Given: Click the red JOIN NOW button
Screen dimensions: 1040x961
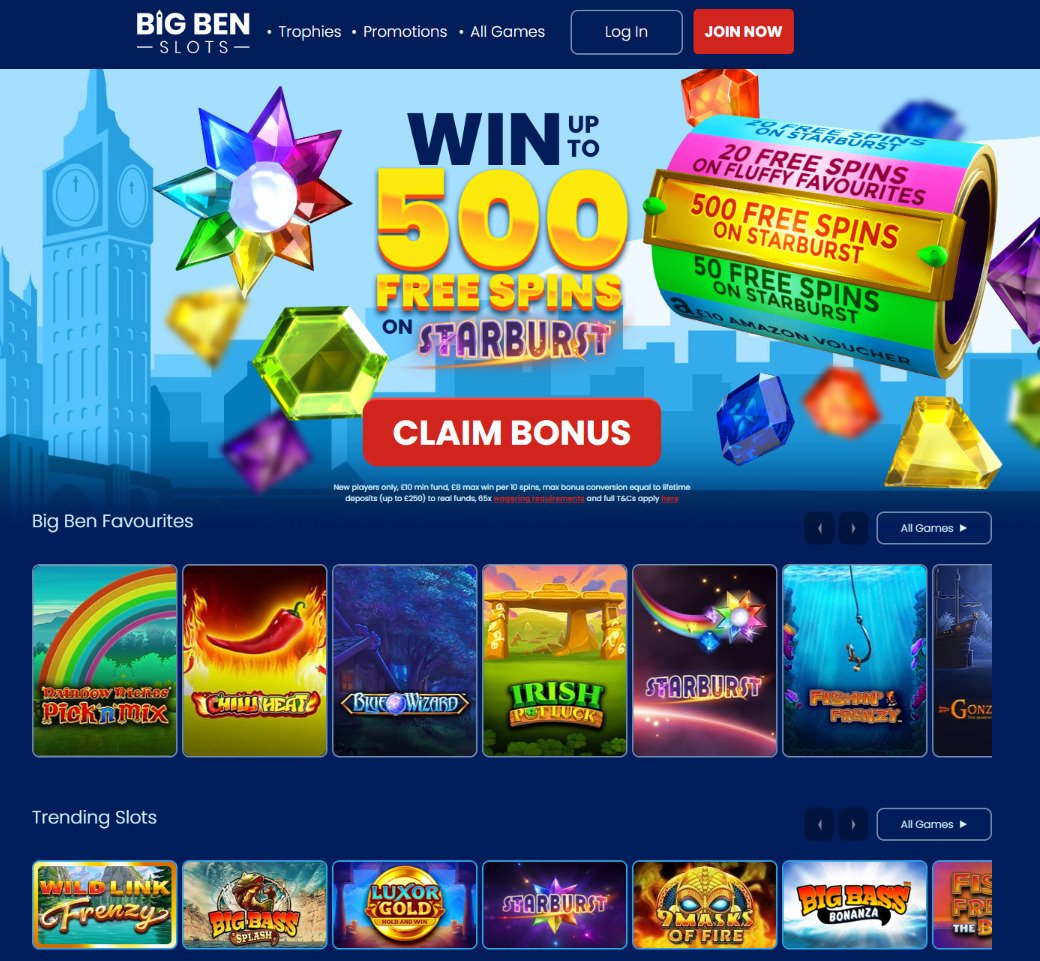Looking at the screenshot, I should pos(743,31).
